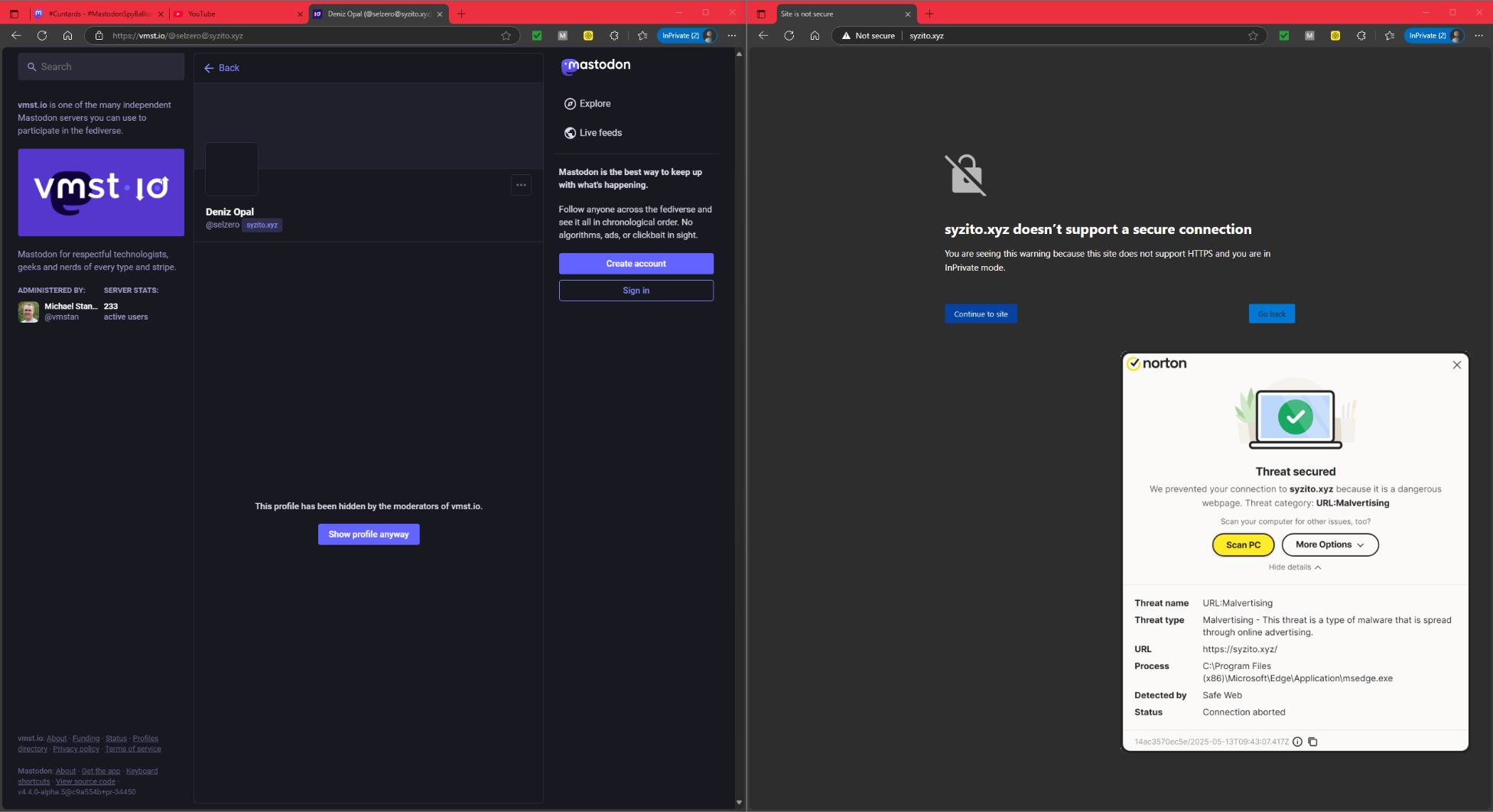Open Live feeds in Mastodon sidebar
This screenshot has width=1493, height=812.
click(593, 133)
